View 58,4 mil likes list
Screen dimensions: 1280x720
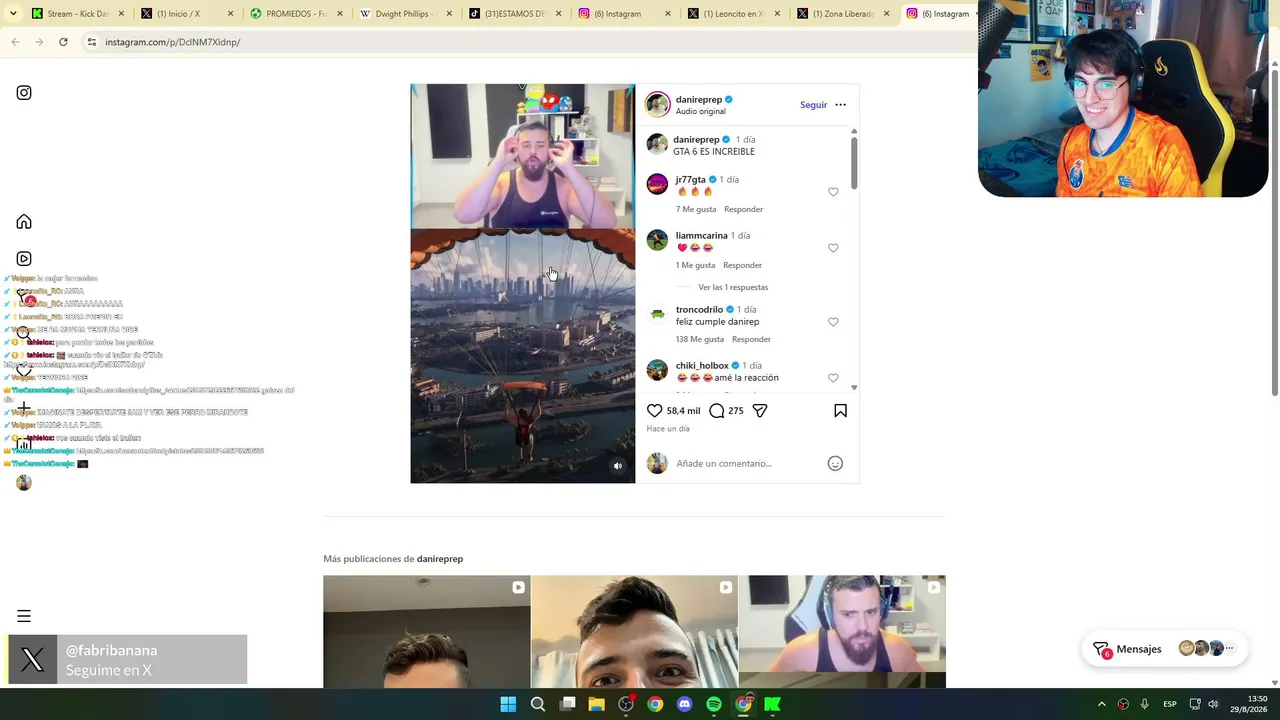tap(684, 411)
